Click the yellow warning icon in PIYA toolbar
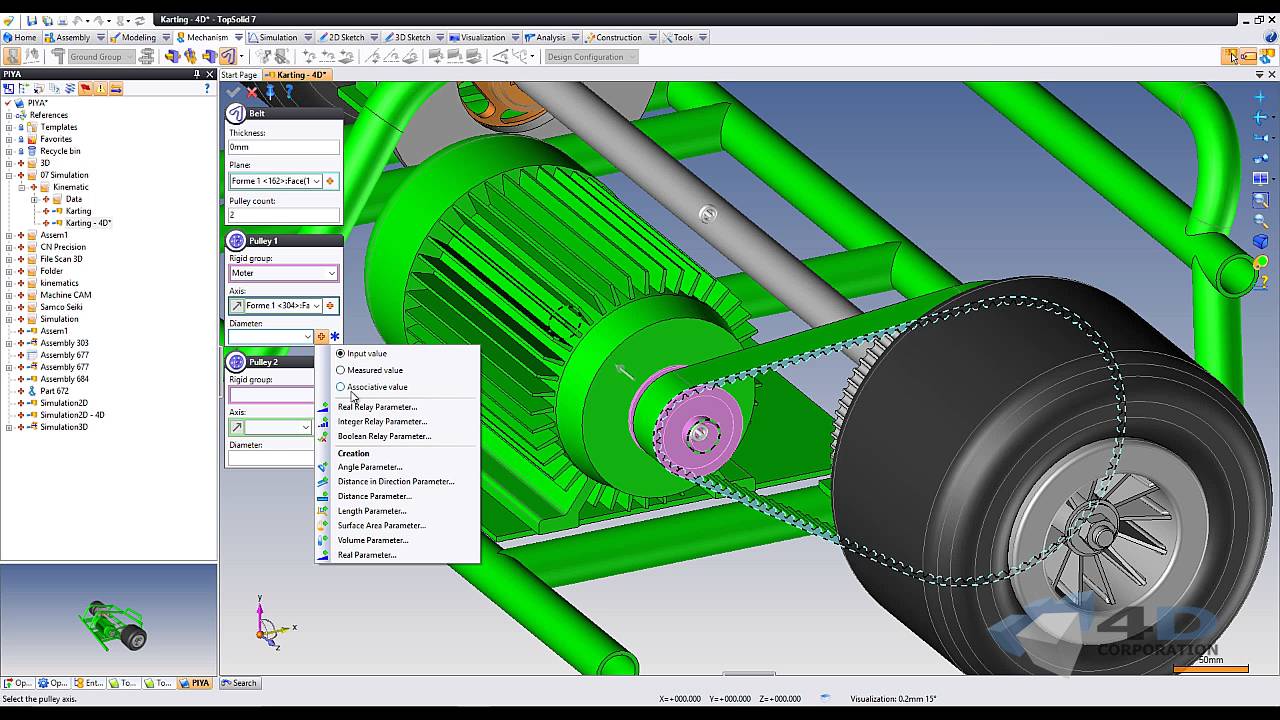The width and height of the screenshot is (1280, 720). (x=101, y=88)
